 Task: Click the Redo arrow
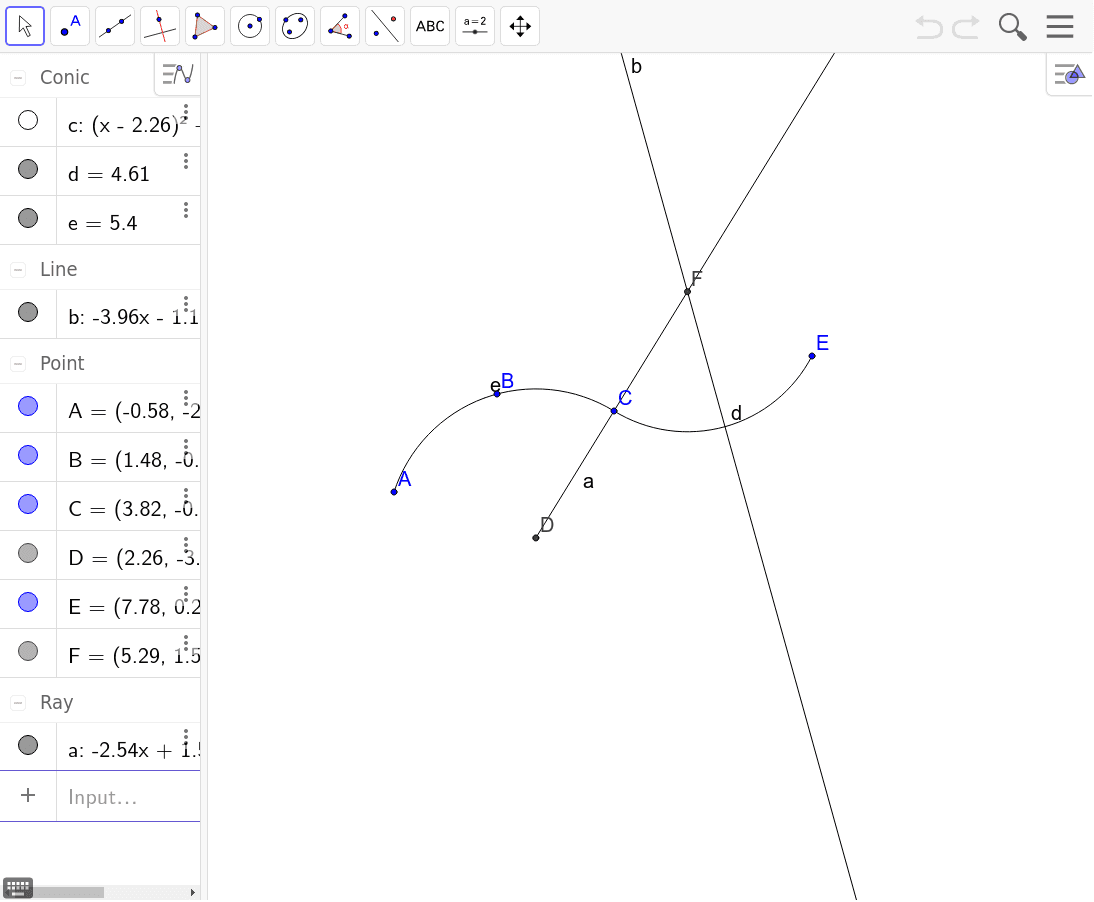click(966, 27)
